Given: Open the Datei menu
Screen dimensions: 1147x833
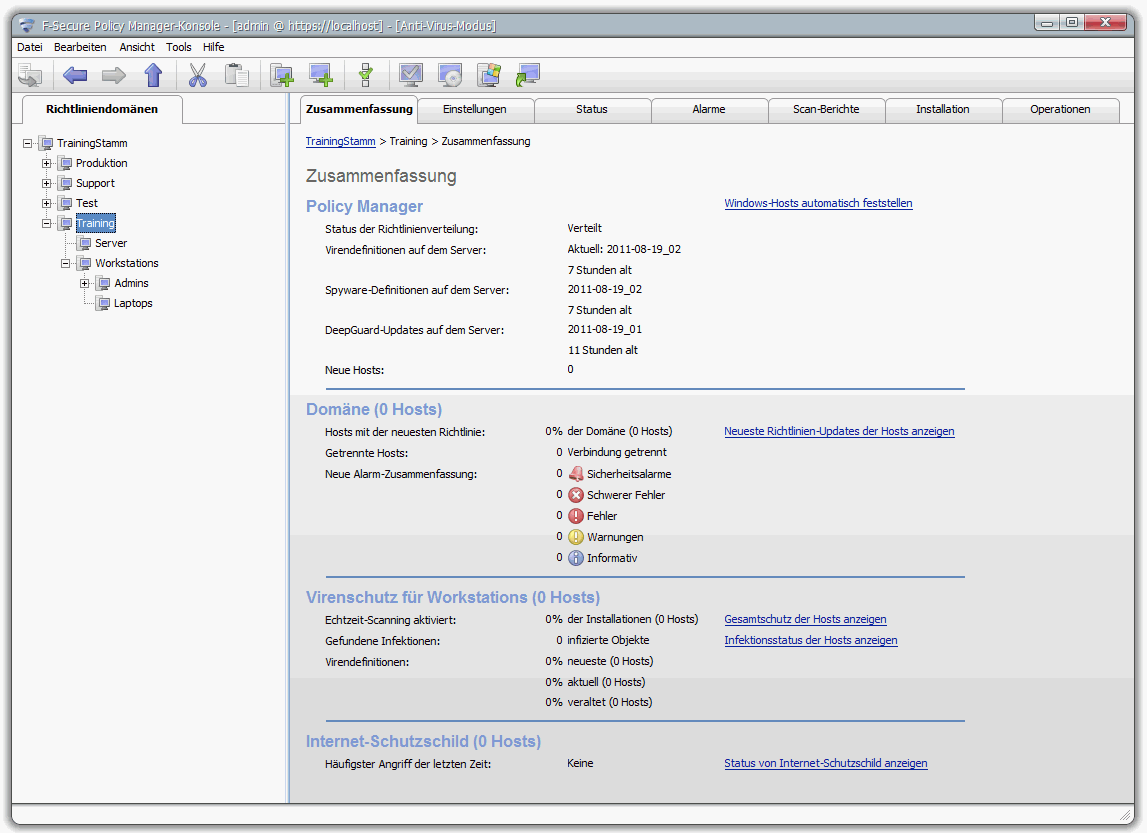Looking at the screenshot, I should [30, 47].
